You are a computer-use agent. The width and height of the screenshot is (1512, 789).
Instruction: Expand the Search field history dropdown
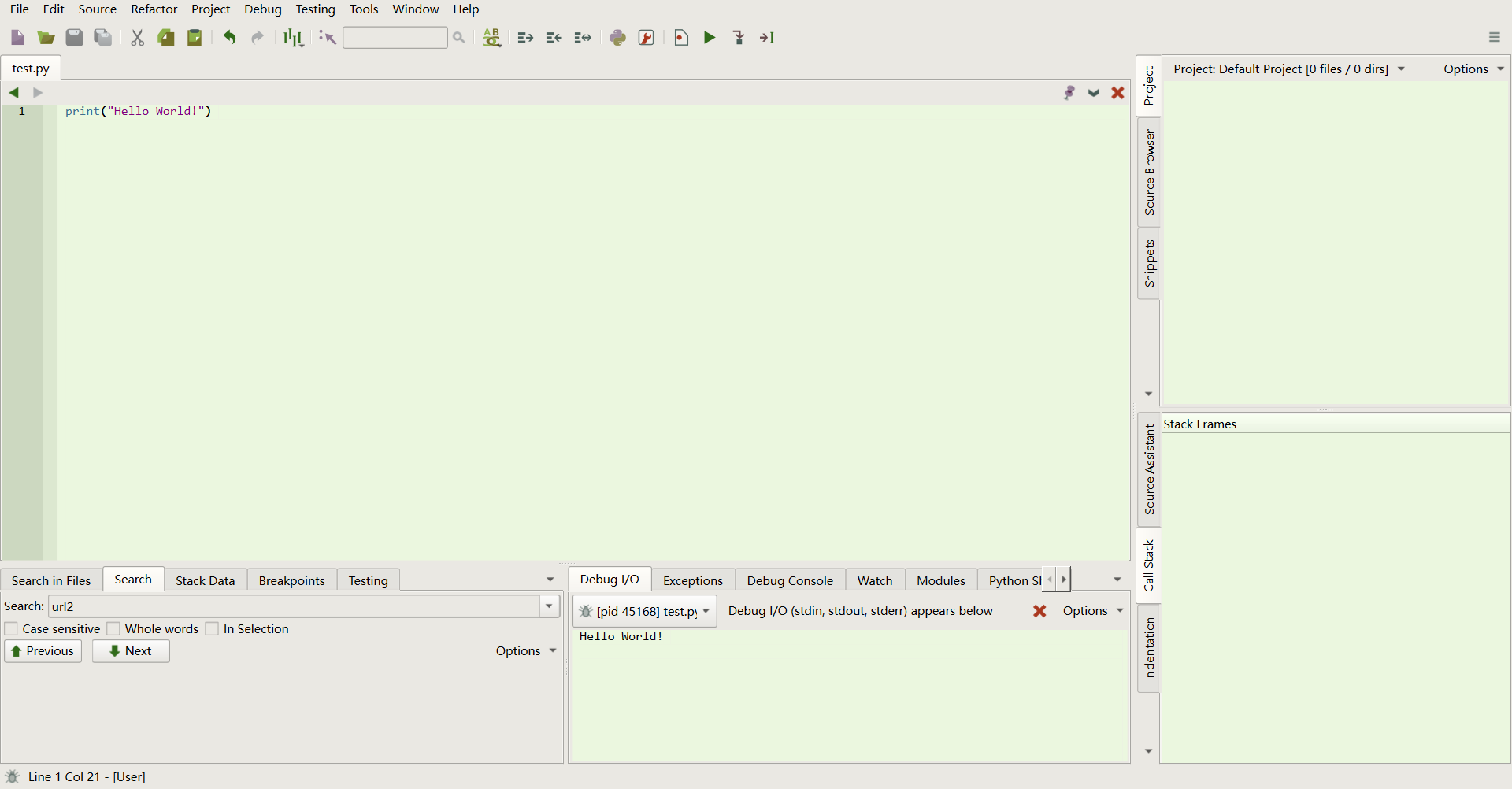(x=549, y=606)
